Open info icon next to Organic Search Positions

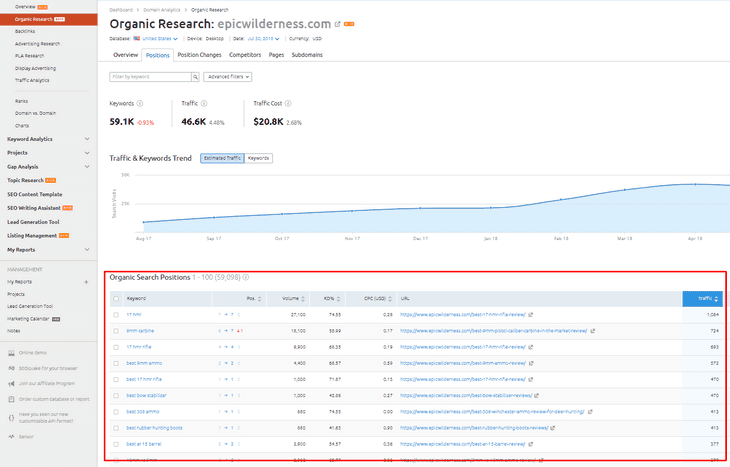point(246,277)
